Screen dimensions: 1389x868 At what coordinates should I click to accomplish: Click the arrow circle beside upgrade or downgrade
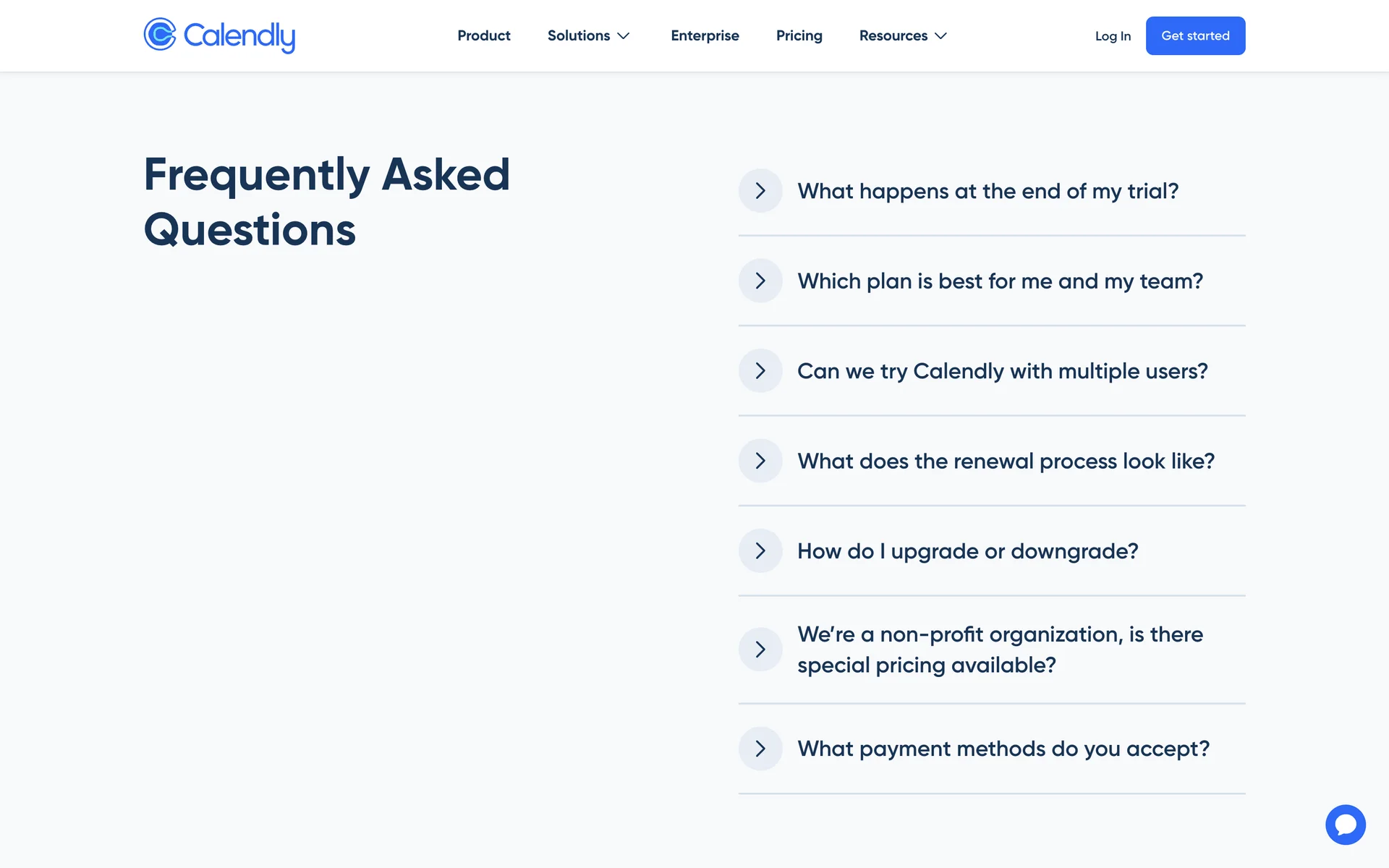tap(760, 551)
